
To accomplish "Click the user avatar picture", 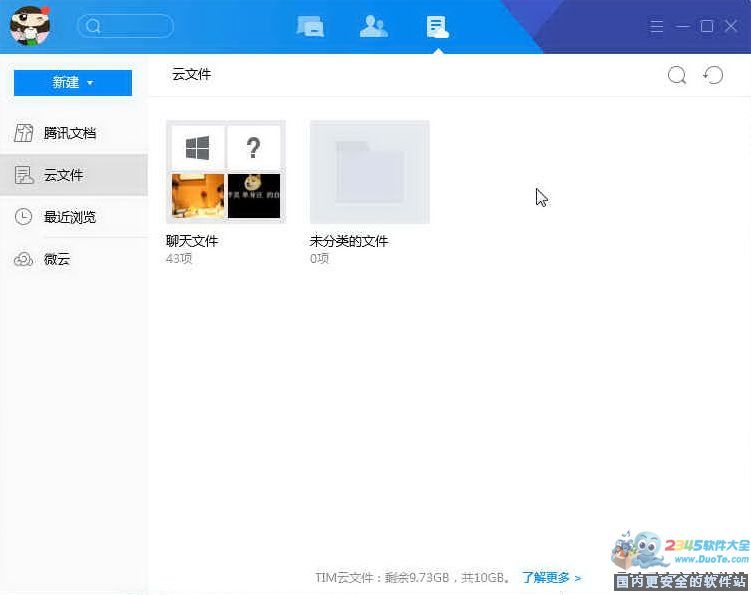I will click(30, 26).
